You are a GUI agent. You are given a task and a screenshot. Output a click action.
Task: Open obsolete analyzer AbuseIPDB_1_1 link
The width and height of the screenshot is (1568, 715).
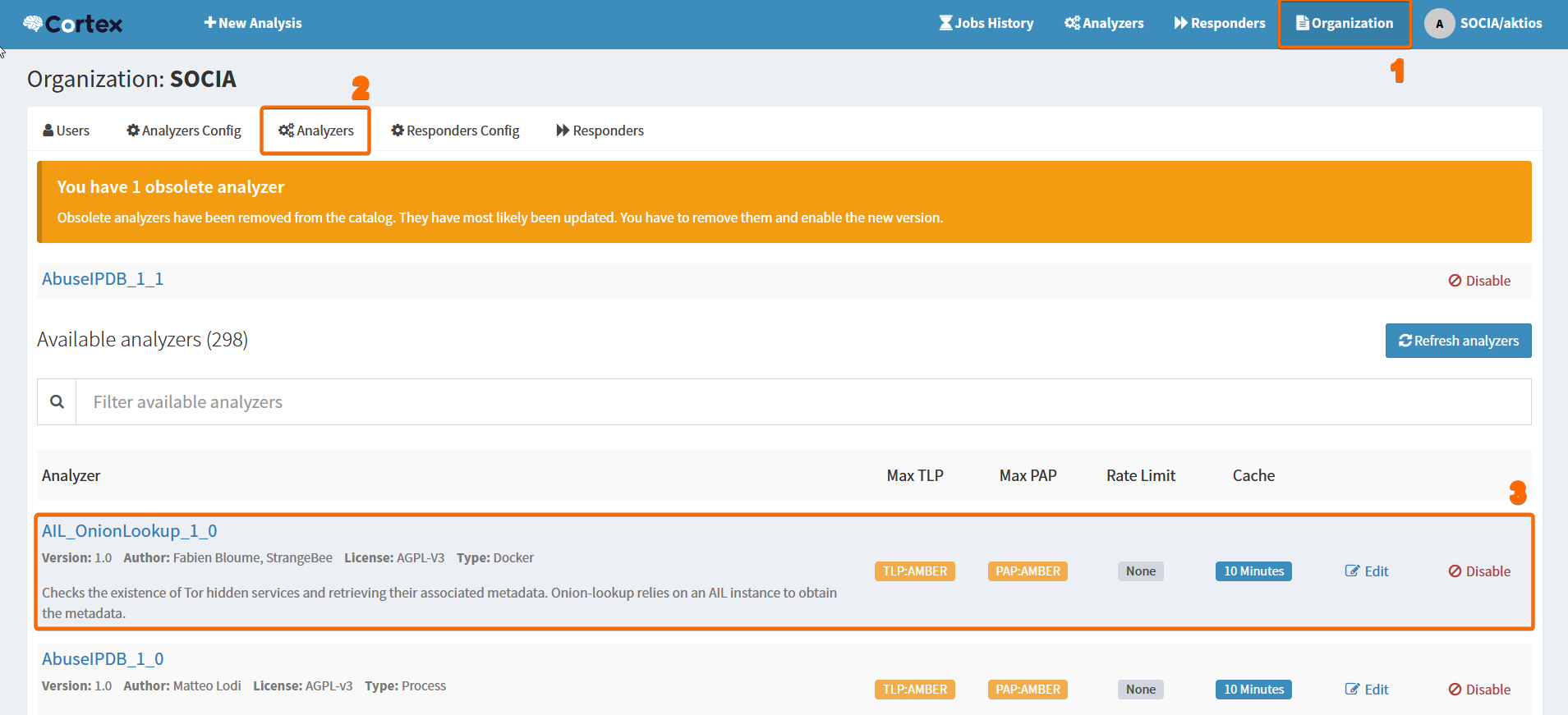pyautogui.click(x=103, y=279)
